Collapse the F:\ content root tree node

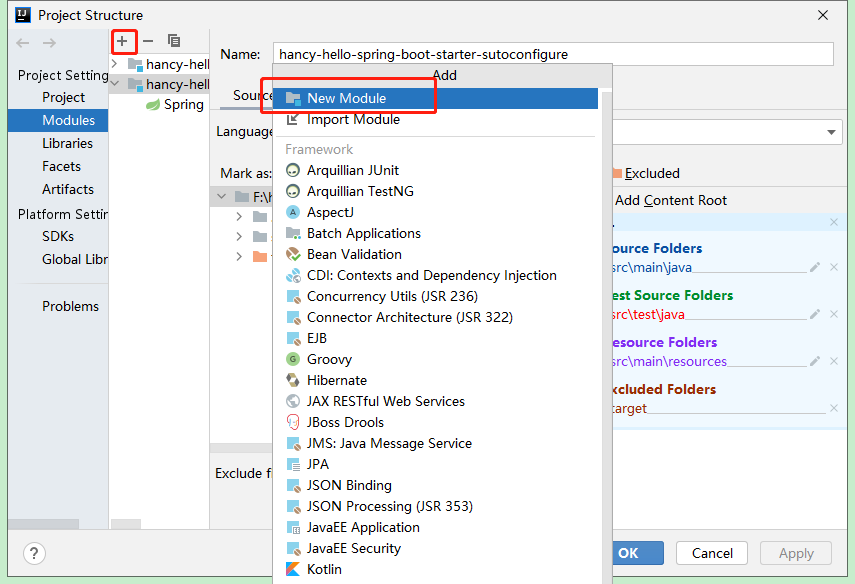coord(222,196)
